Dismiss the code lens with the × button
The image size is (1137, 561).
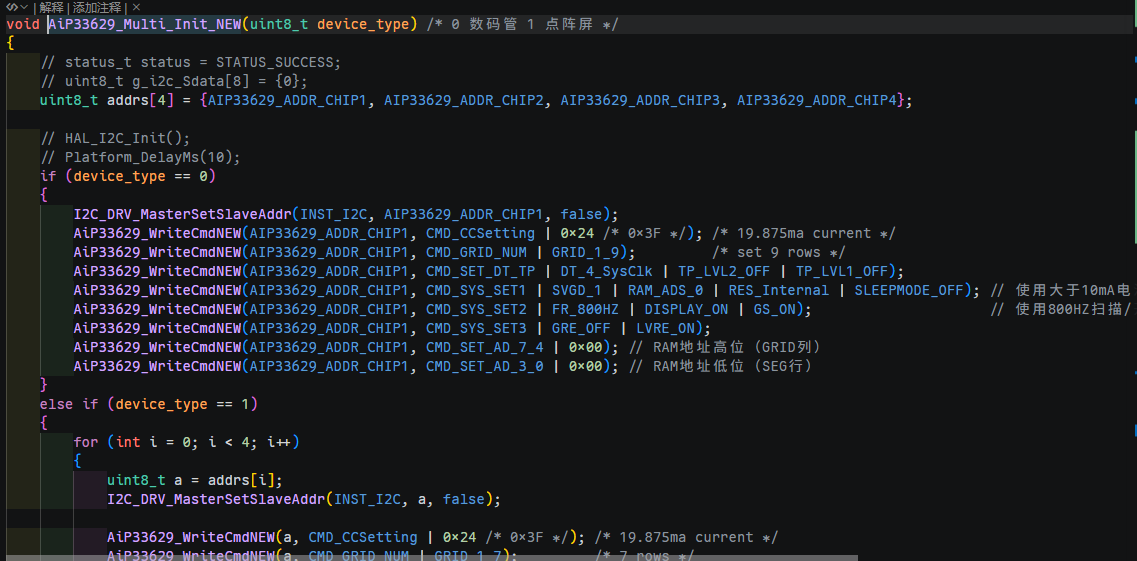[136, 7]
